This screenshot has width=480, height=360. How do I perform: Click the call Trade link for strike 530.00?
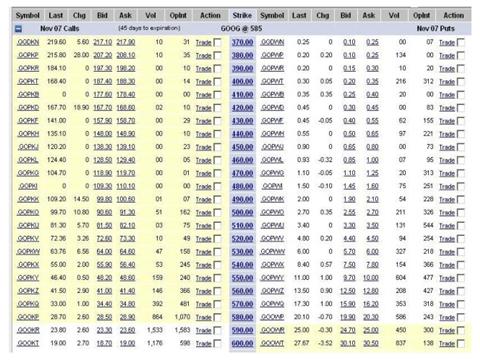pos(203,252)
